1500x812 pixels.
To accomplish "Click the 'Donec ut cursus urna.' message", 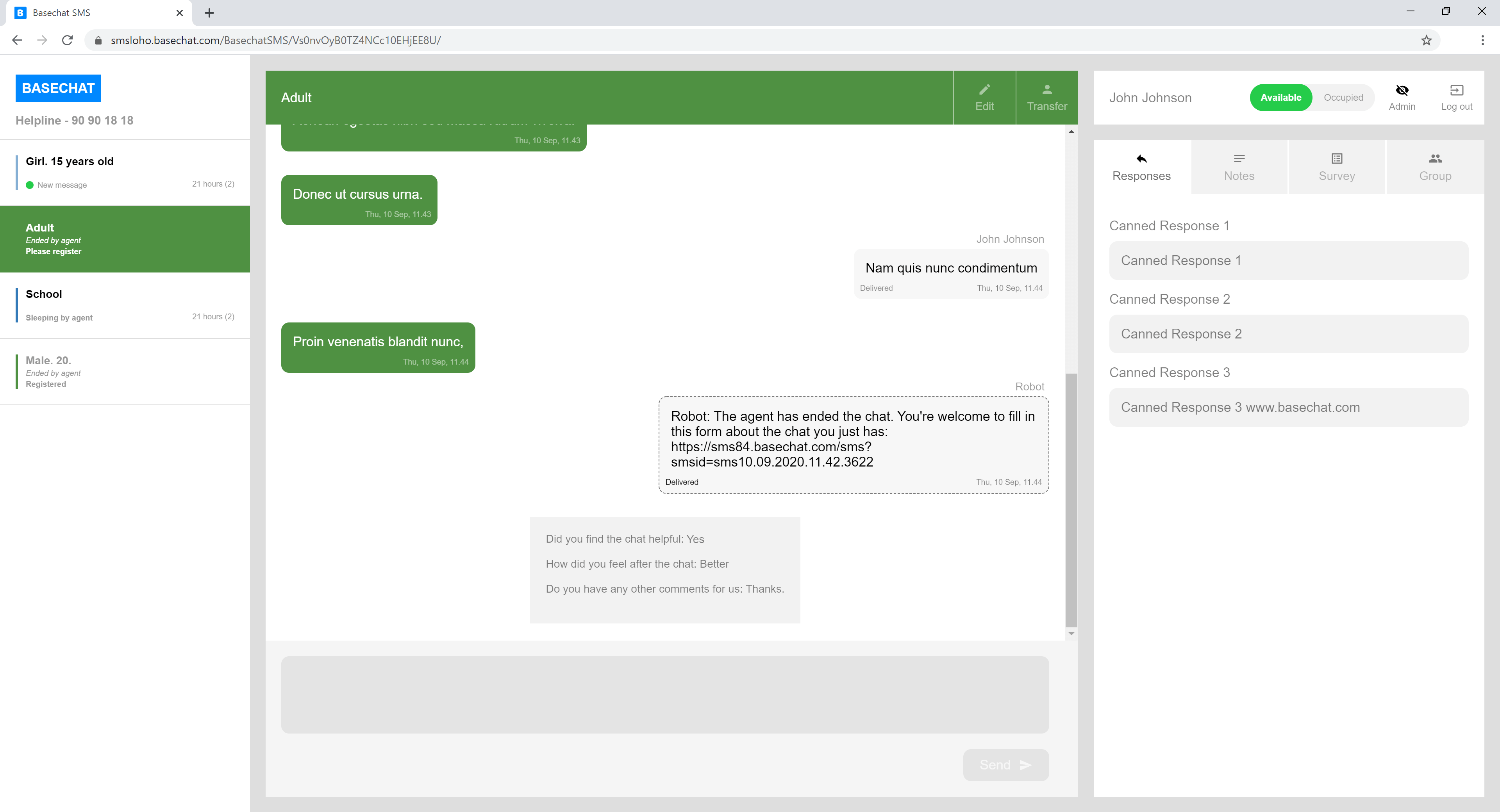I will pyautogui.click(x=359, y=199).
